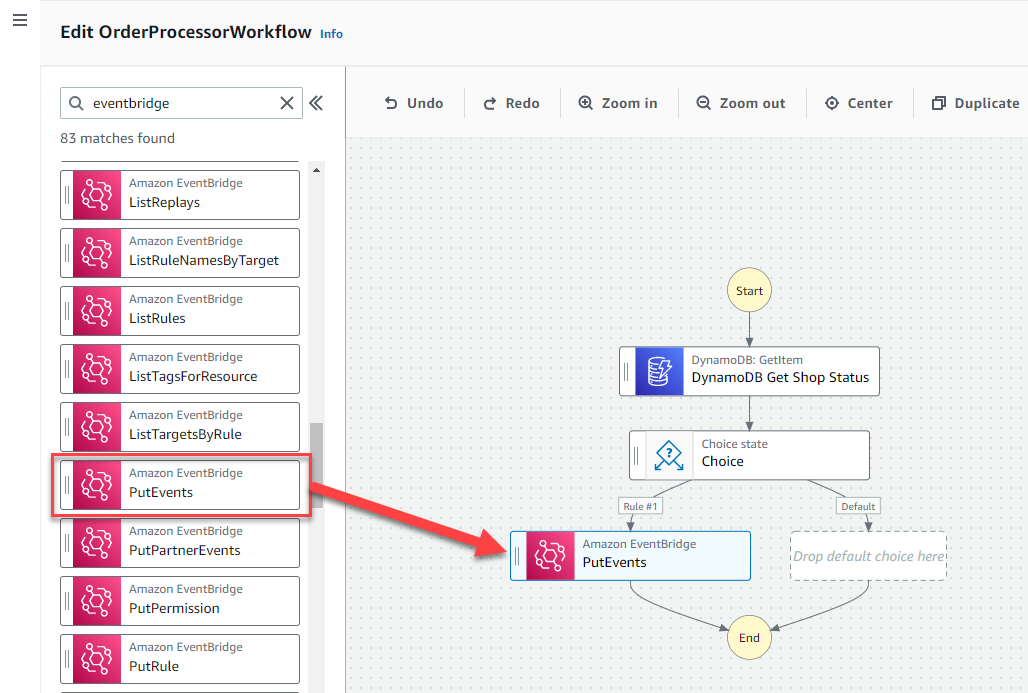Click EventBridge icon of PutPermission

(x=97, y=601)
